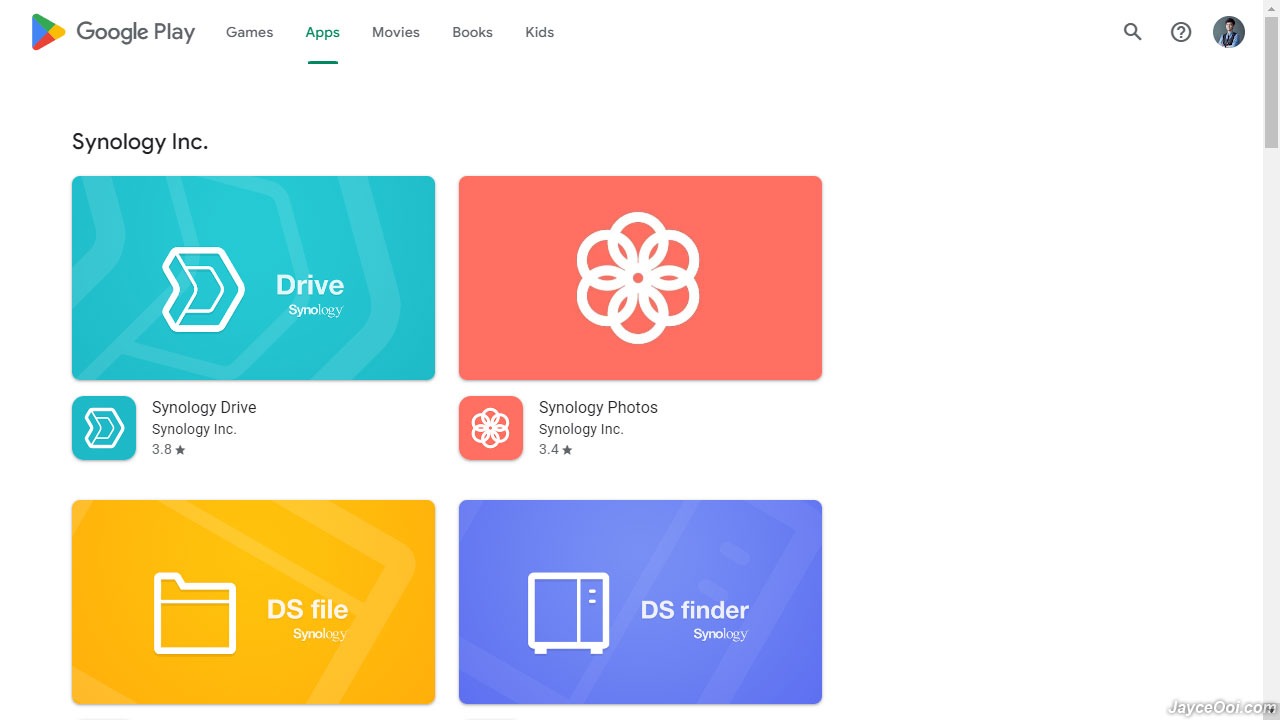This screenshot has width=1280, height=720.
Task: Switch to the Games tab
Action: 249,32
